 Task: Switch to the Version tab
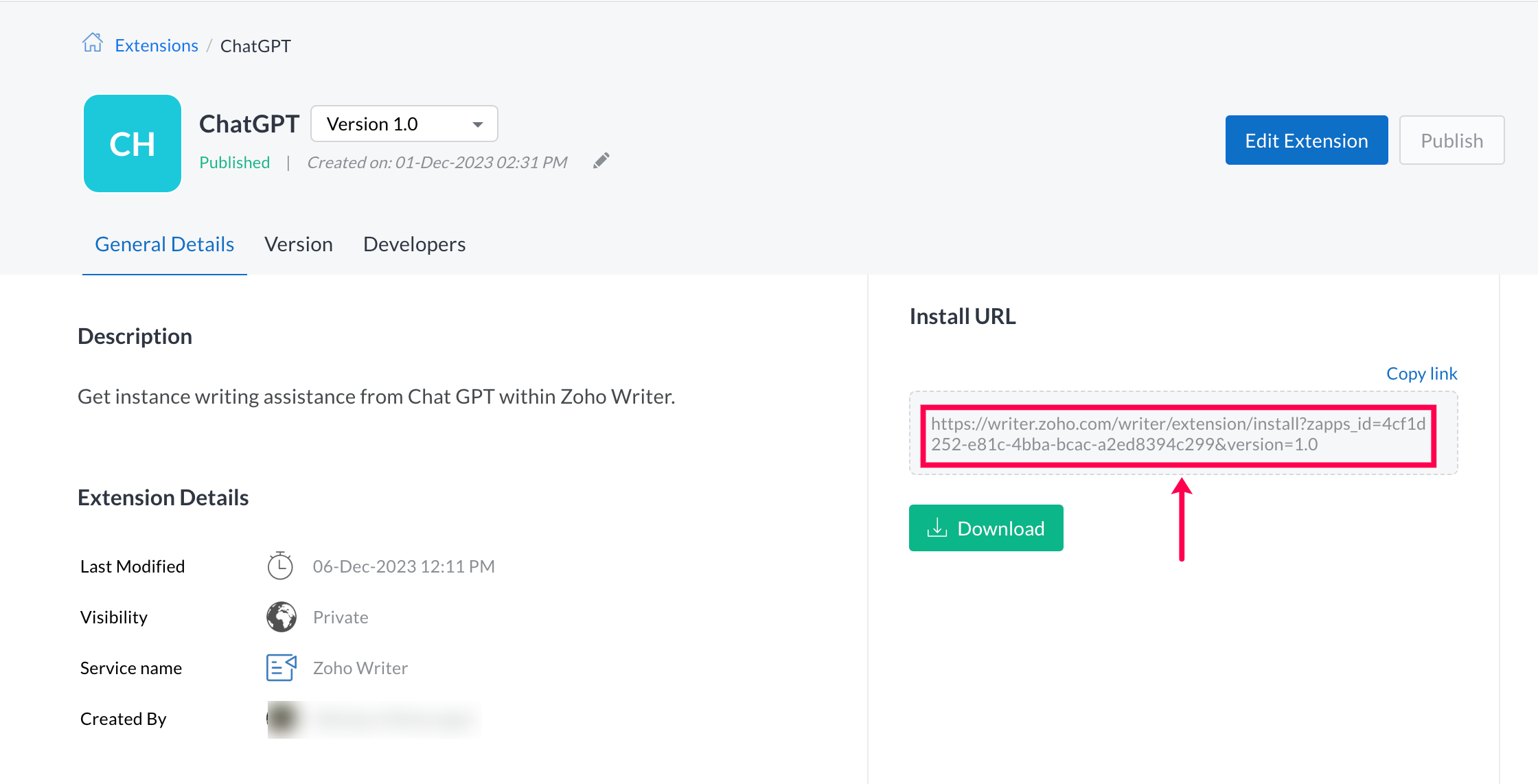click(299, 244)
